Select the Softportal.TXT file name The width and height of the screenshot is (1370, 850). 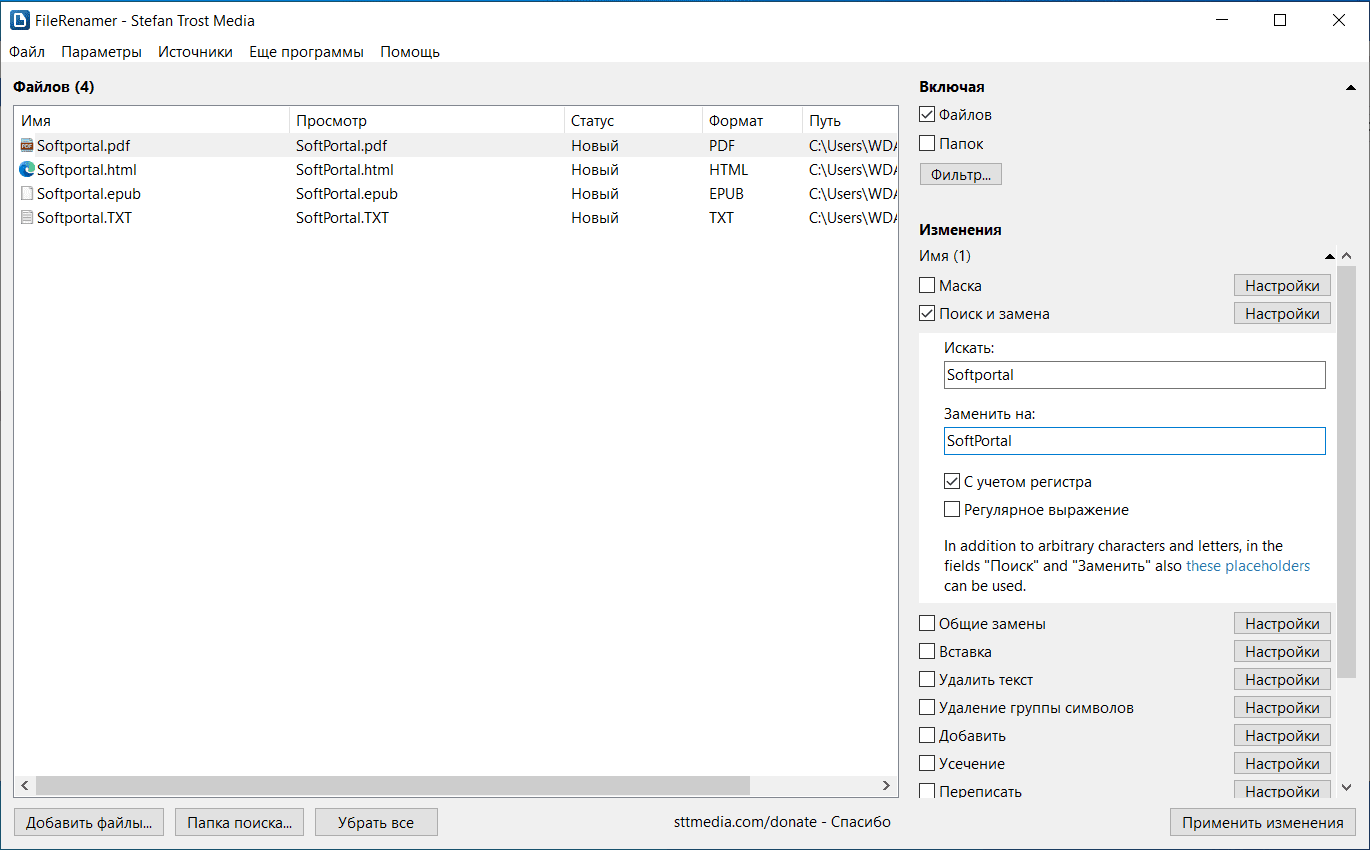tap(84, 218)
